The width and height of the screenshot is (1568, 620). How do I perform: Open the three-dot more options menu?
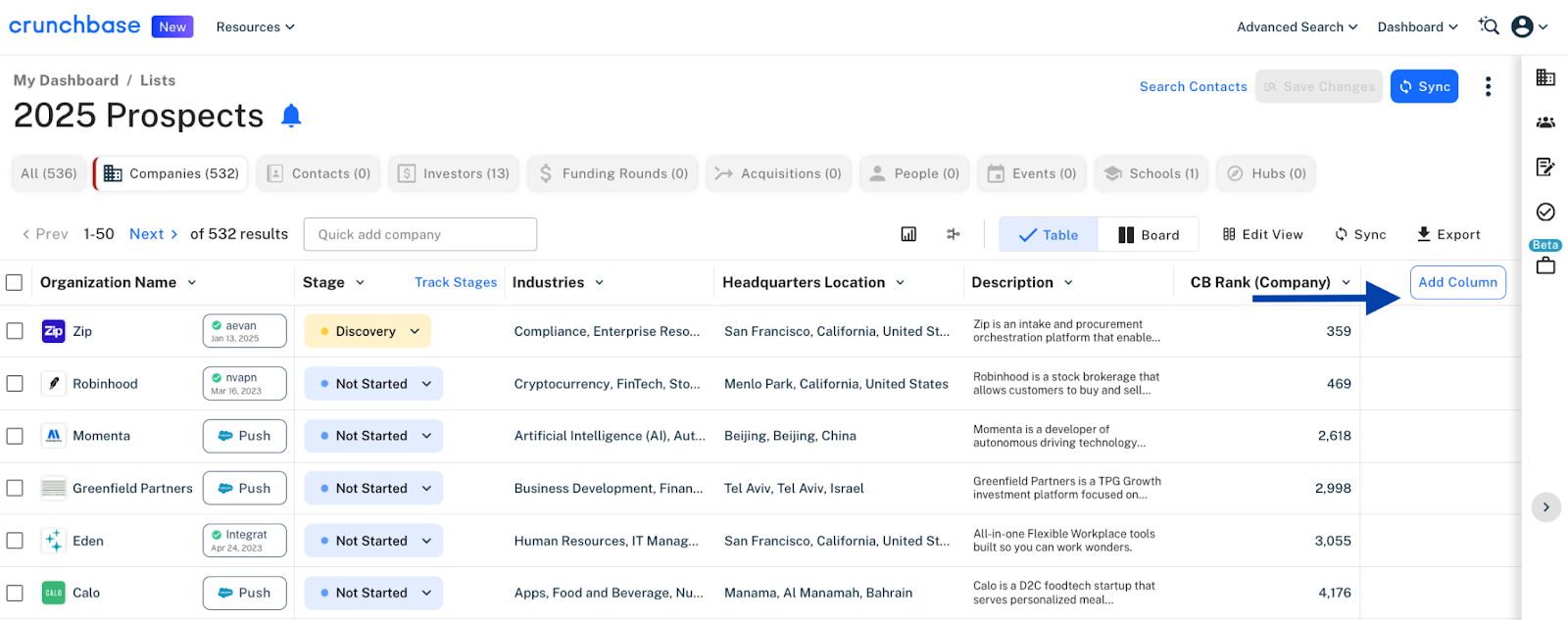click(x=1488, y=86)
